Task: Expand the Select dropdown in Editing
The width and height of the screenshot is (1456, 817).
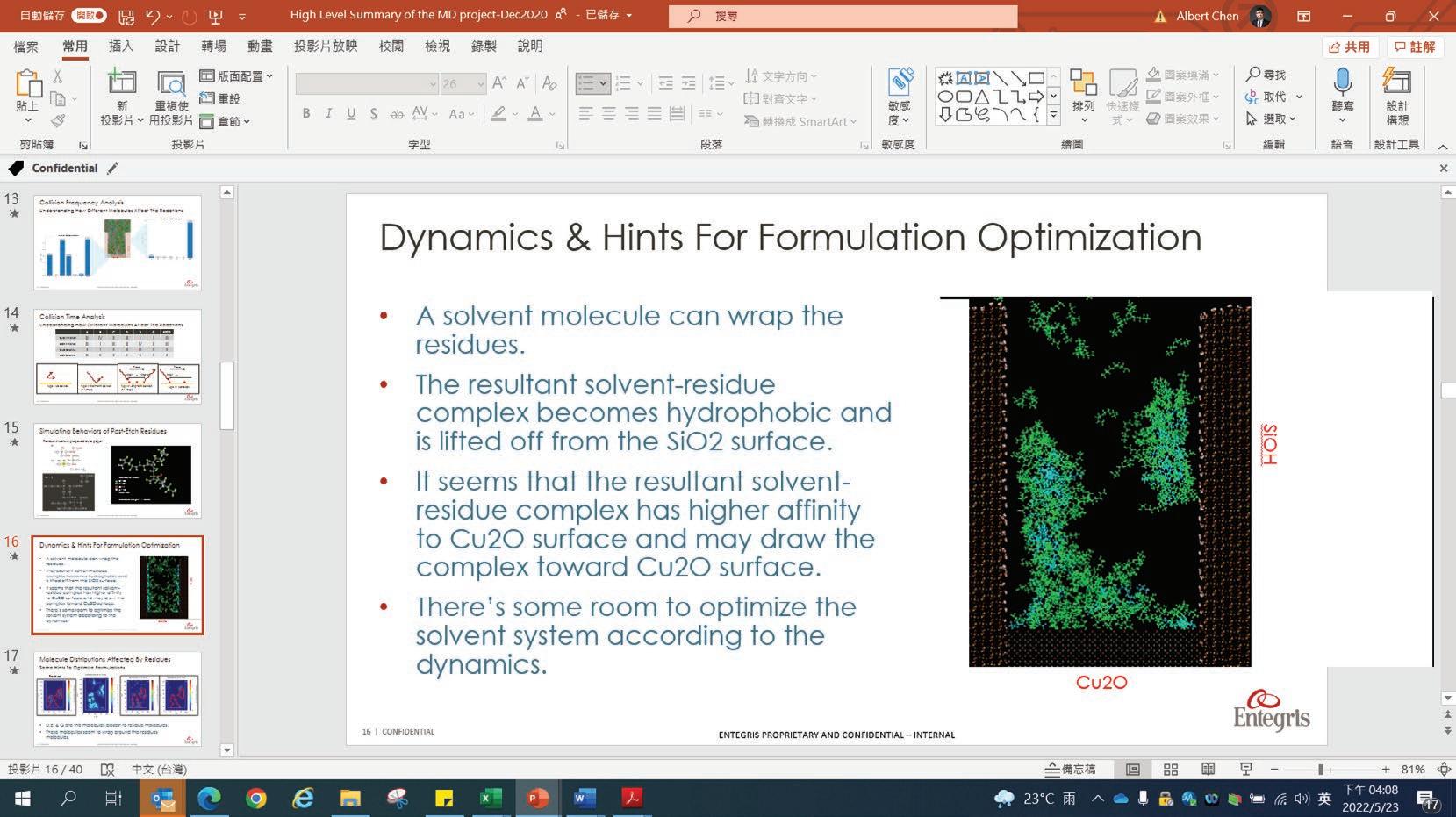Action: coord(1270,118)
